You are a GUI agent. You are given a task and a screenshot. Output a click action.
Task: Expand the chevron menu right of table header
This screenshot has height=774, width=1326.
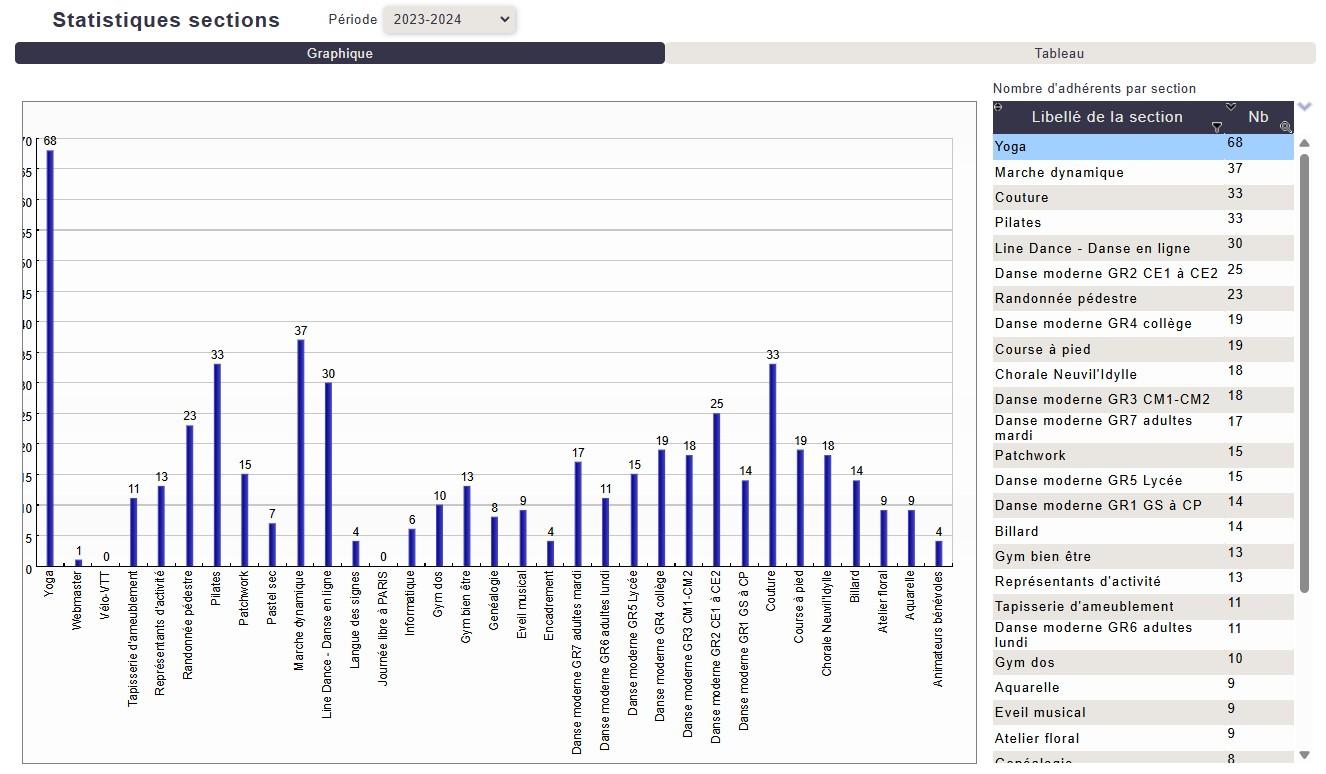pyautogui.click(x=1304, y=107)
